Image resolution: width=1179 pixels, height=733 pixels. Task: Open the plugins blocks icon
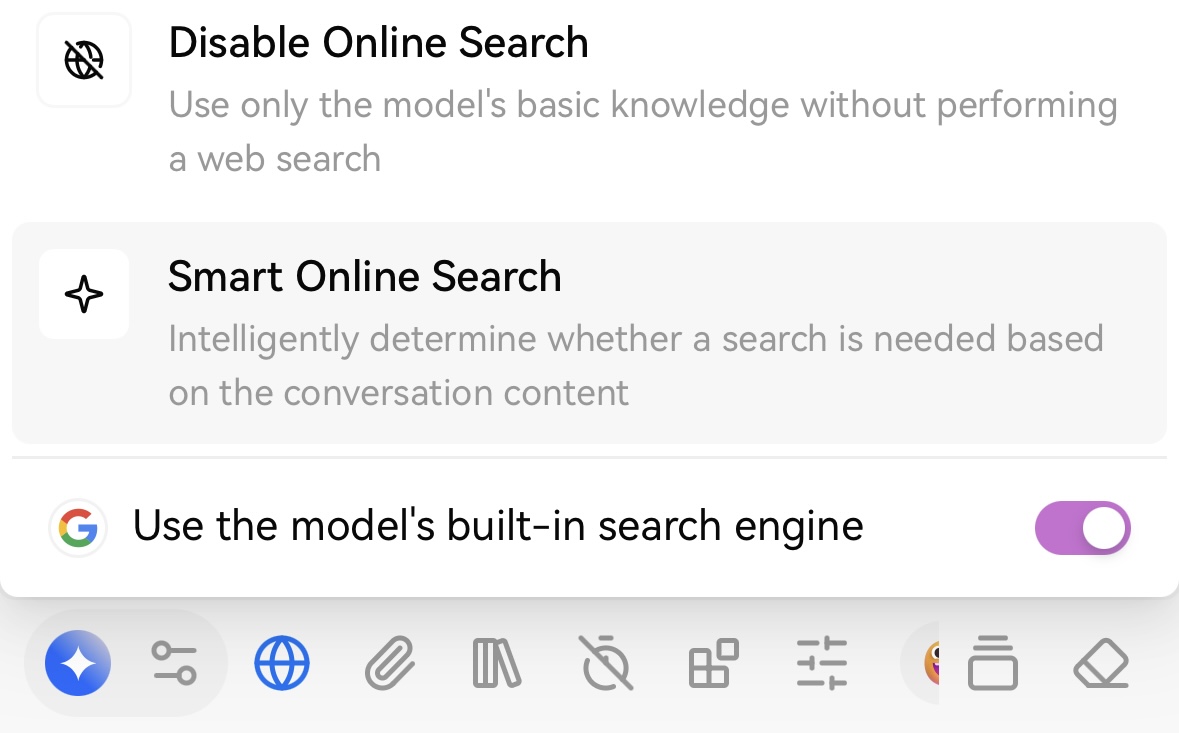pos(714,663)
